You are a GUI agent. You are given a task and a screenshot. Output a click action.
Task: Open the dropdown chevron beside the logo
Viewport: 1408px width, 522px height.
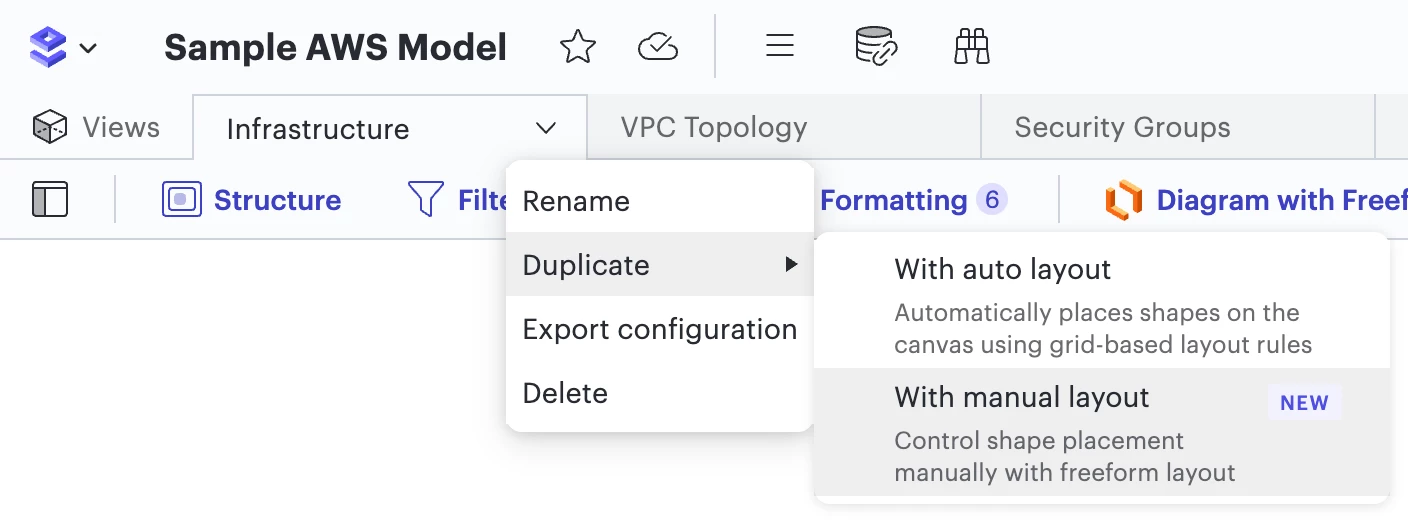coord(88,47)
